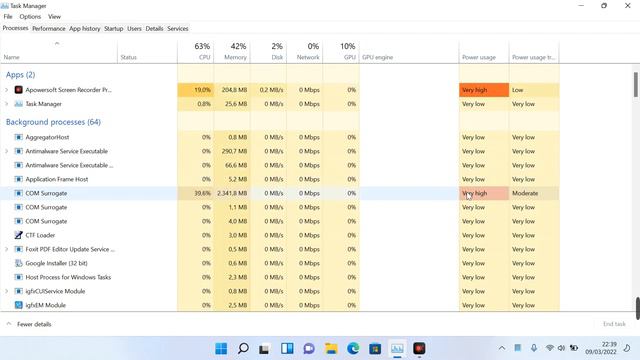640x360 pixels.
Task: Sort by the CPU column header
Action: [195, 51]
